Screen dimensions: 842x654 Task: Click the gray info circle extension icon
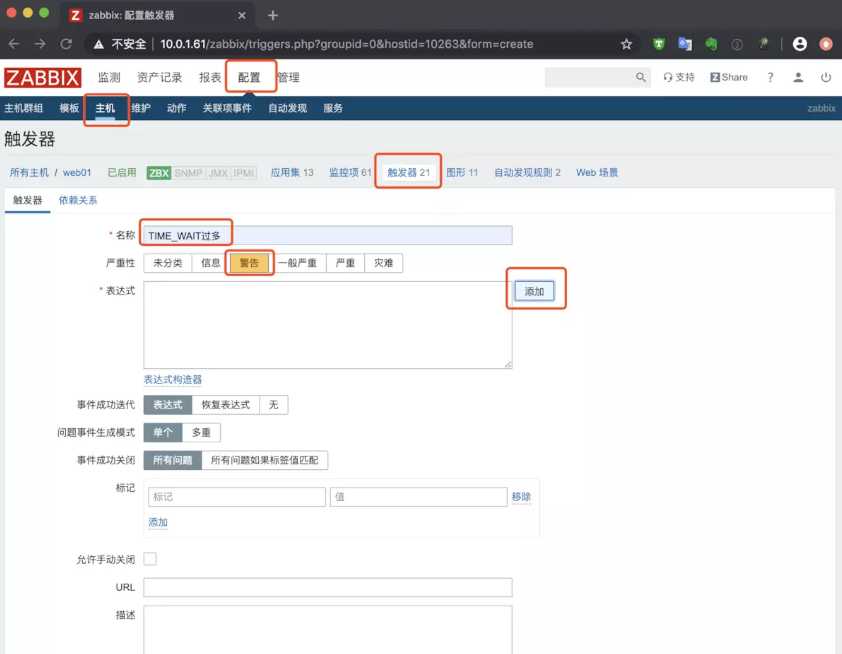pos(737,45)
